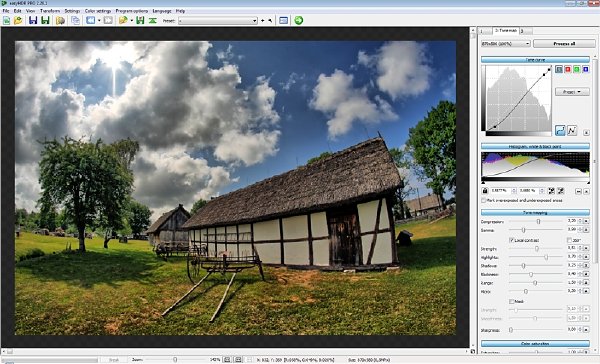Enable mark overexposed and underexposed areas checkbox
This screenshot has height=364, width=600.
tap(484, 200)
